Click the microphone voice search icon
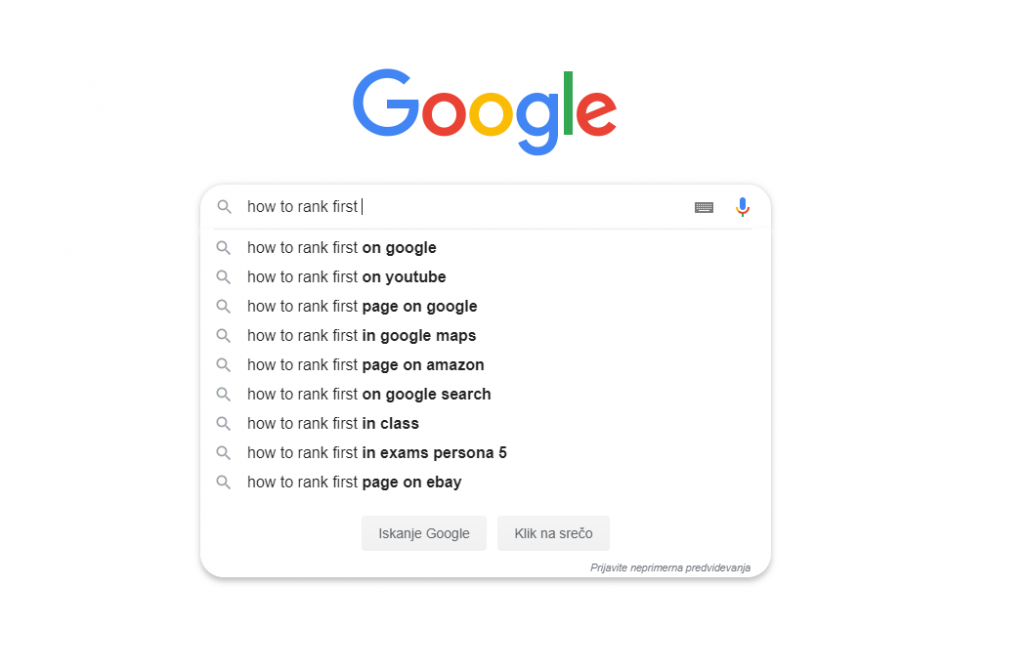The width and height of the screenshot is (1030, 672). (742, 207)
